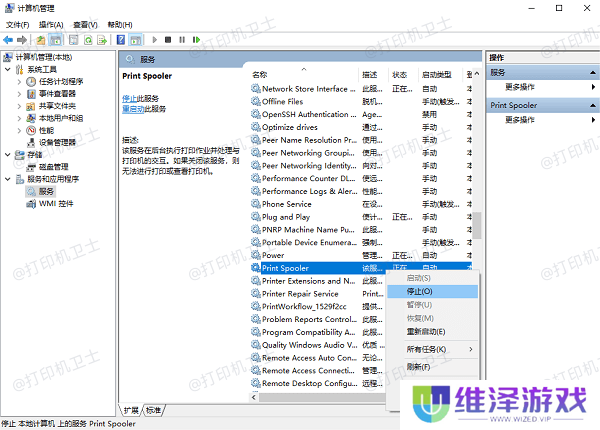Click the 重启动 service link
The image size is (600, 430).
[134, 108]
